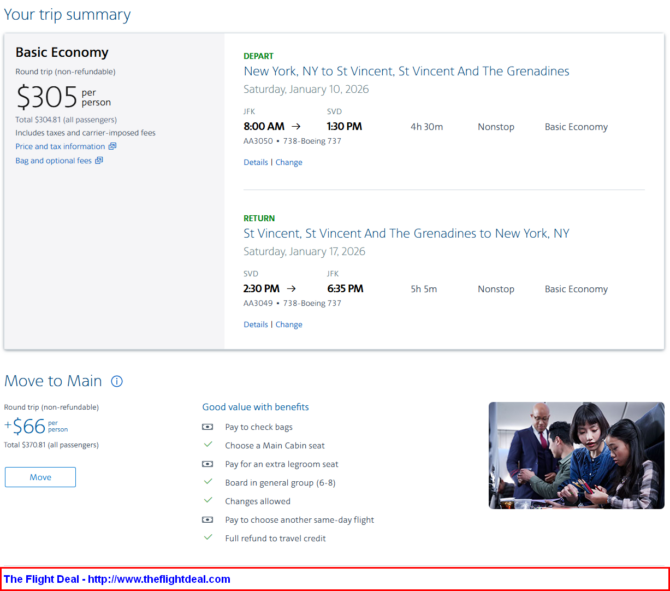Click 'New York, NY to St Vincent' heading
Screen dimensions: 670x591
[406, 71]
